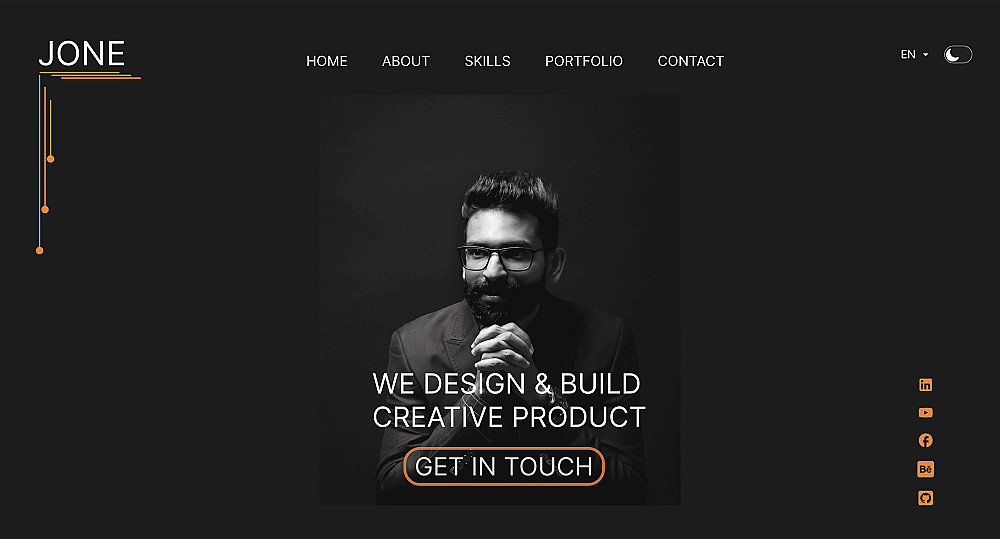1000x539 pixels.
Task: Click the middle orange dot under logo
Action: point(45,209)
